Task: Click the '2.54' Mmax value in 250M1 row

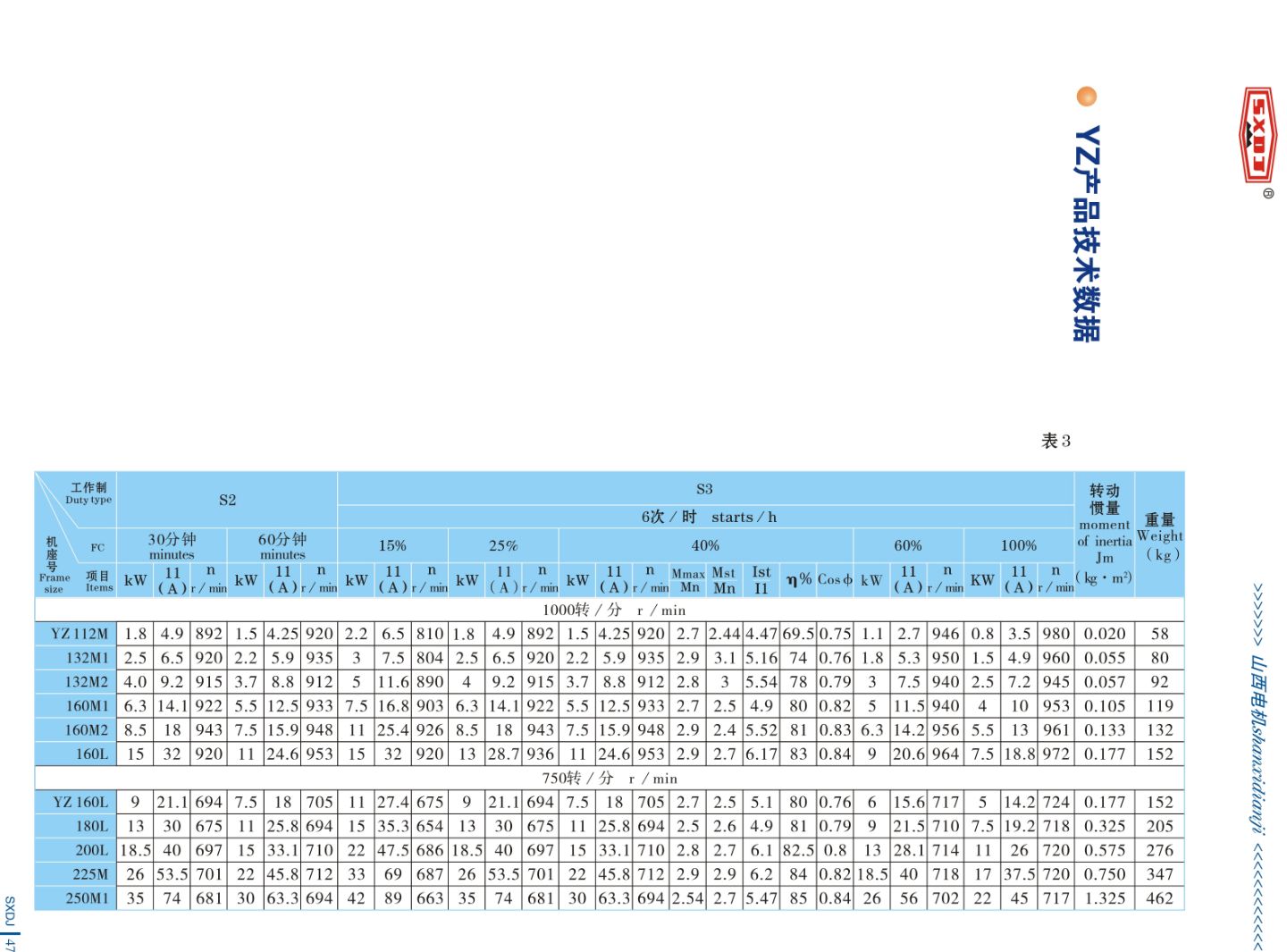Action: (687, 899)
